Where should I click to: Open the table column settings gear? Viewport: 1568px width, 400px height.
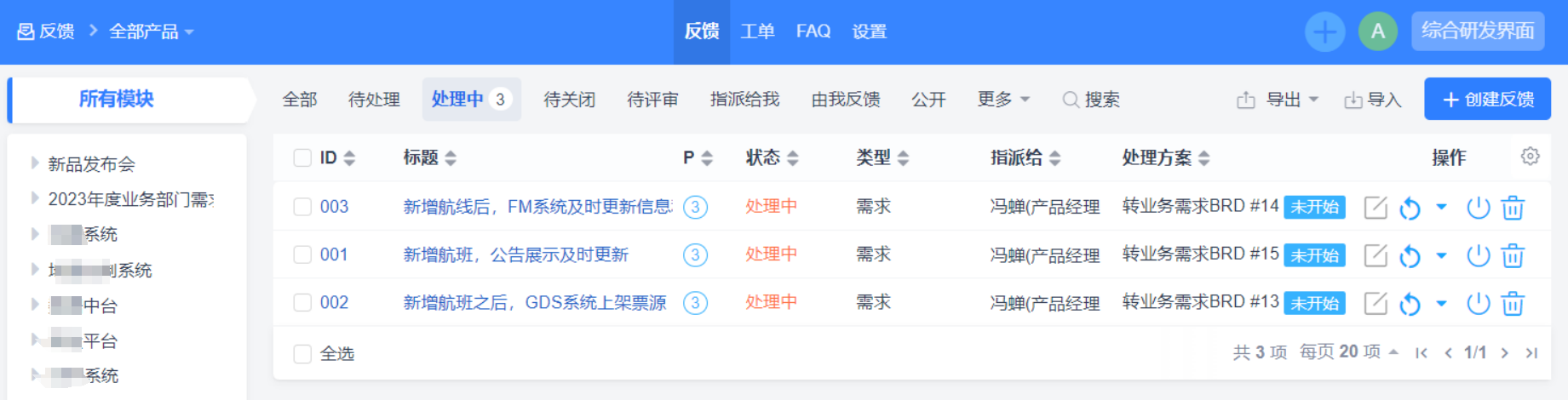(x=1530, y=157)
